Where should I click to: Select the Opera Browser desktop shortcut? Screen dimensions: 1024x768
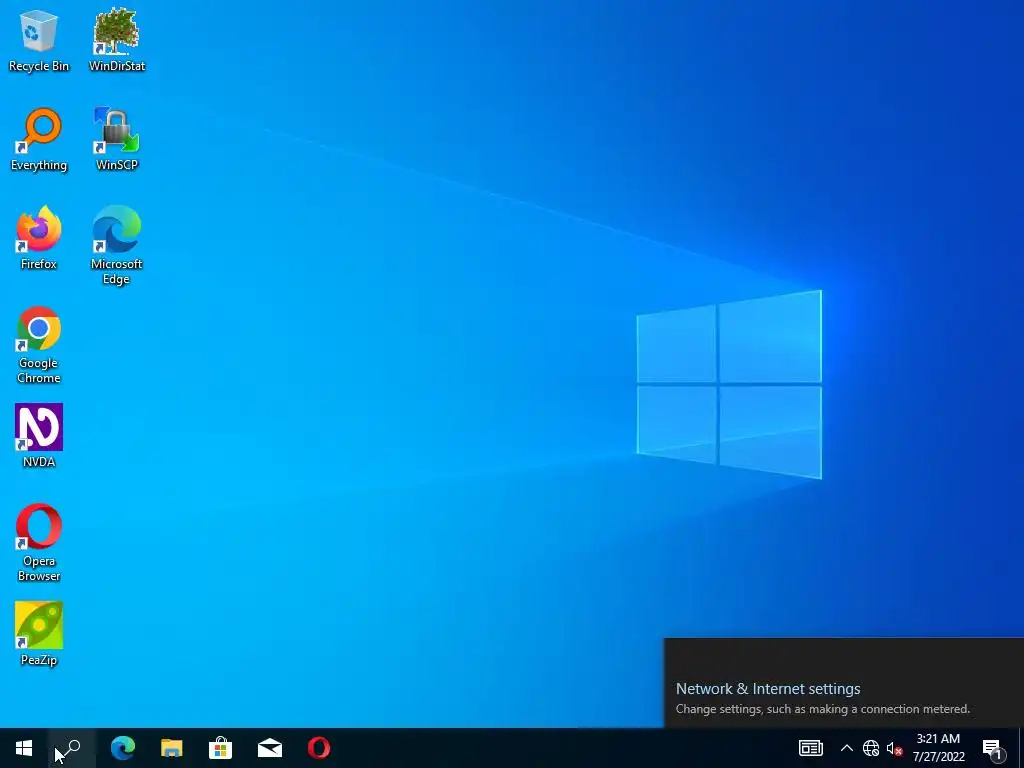pyautogui.click(x=39, y=543)
